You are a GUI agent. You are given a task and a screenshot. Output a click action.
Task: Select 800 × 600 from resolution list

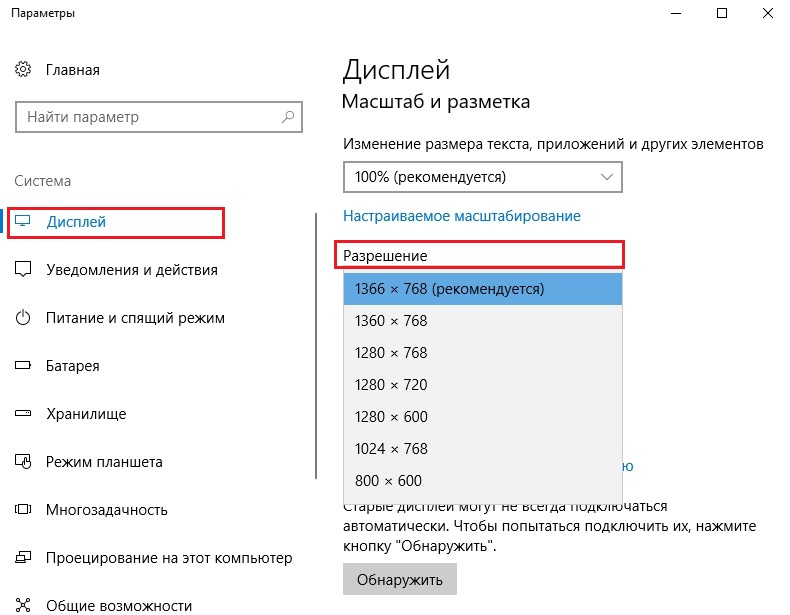[483, 481]
